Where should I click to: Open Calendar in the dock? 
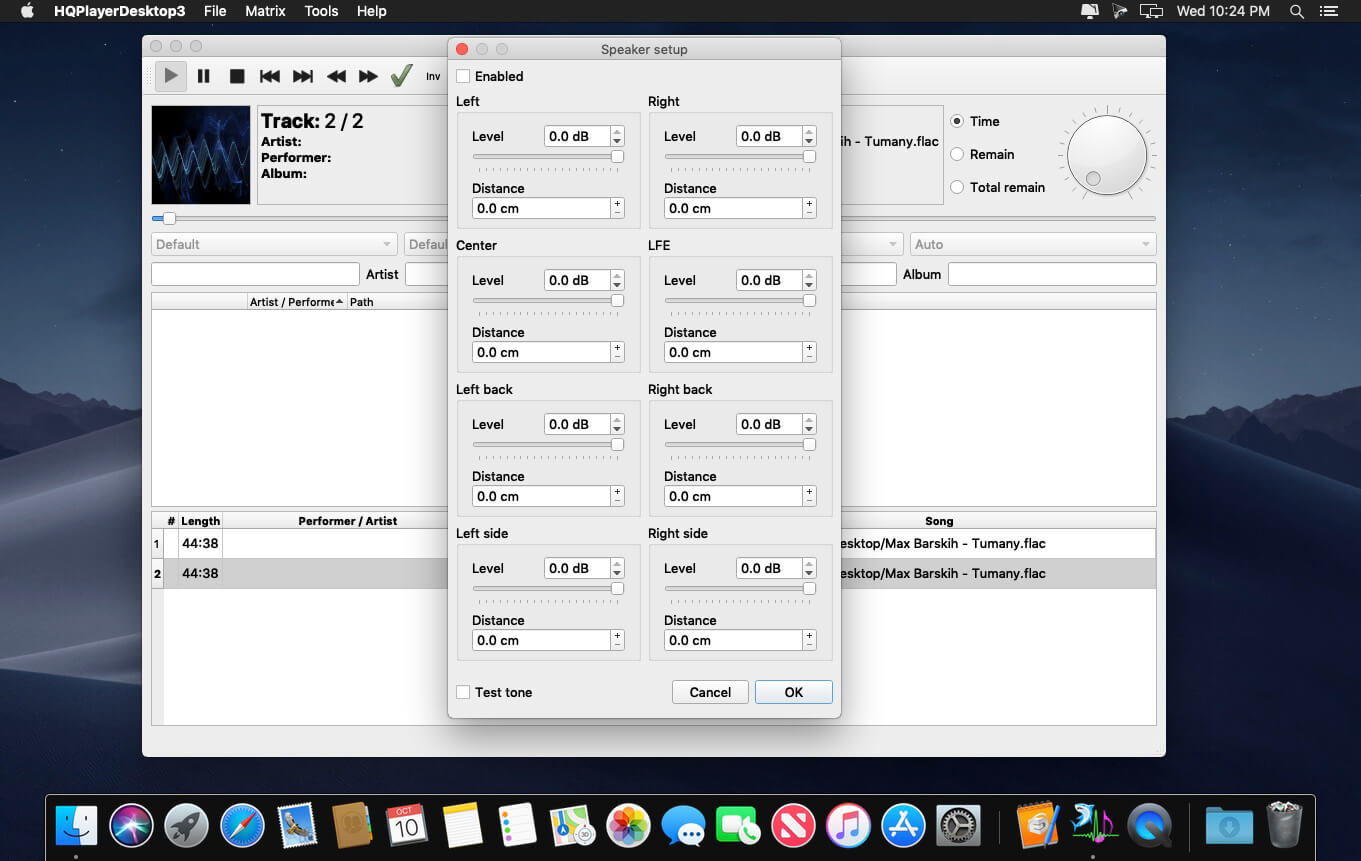pyautogui.click(x=407, y=826)
